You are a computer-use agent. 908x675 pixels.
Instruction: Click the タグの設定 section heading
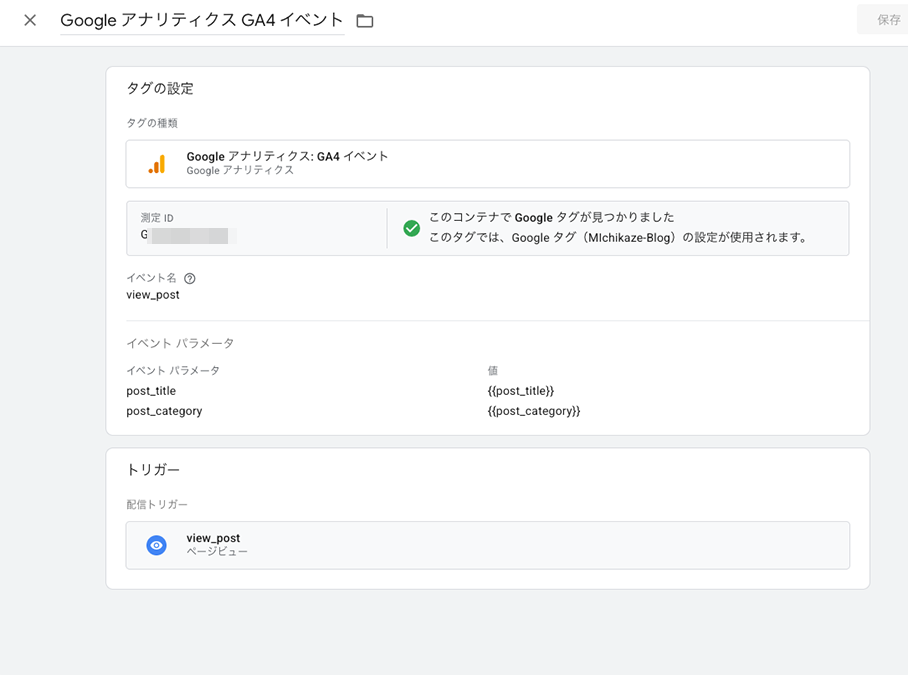(160, 89)
